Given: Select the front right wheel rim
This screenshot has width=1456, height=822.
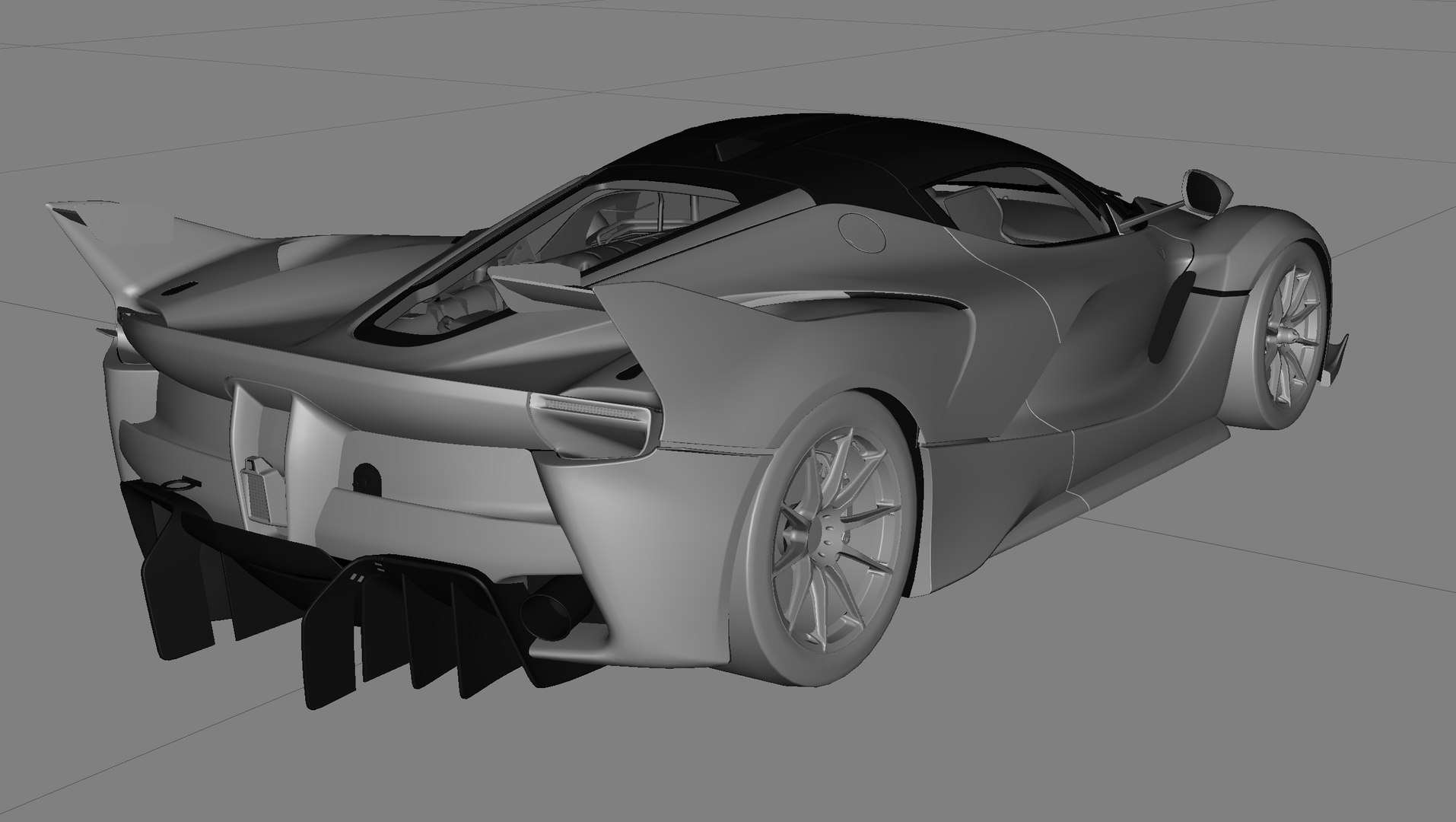Looking at the screenshot, I should [x=1294, y=337].
